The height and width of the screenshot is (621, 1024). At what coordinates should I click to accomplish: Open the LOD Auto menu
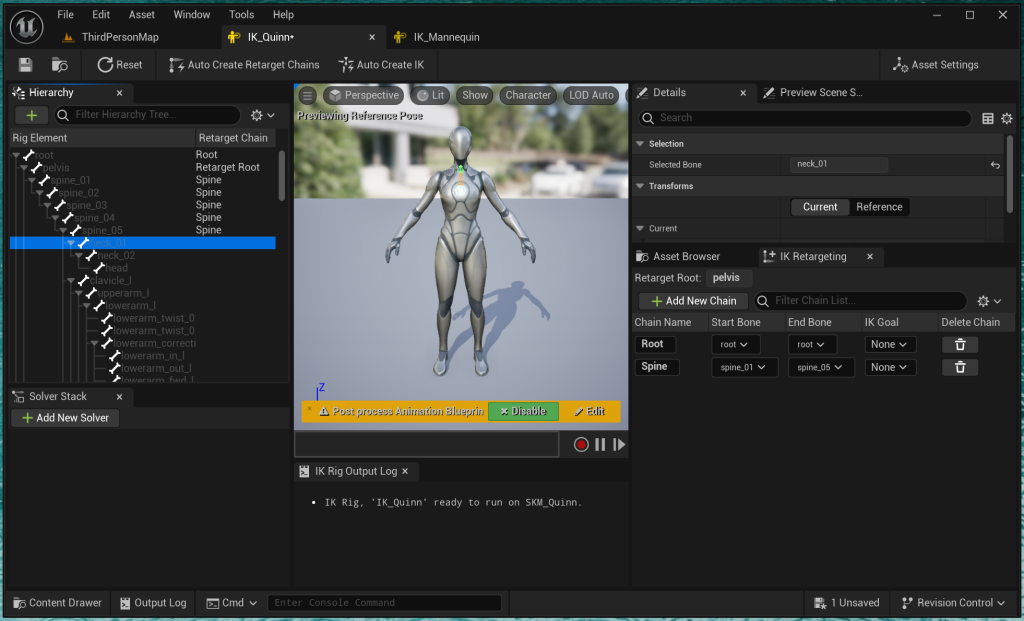(591, 95)
